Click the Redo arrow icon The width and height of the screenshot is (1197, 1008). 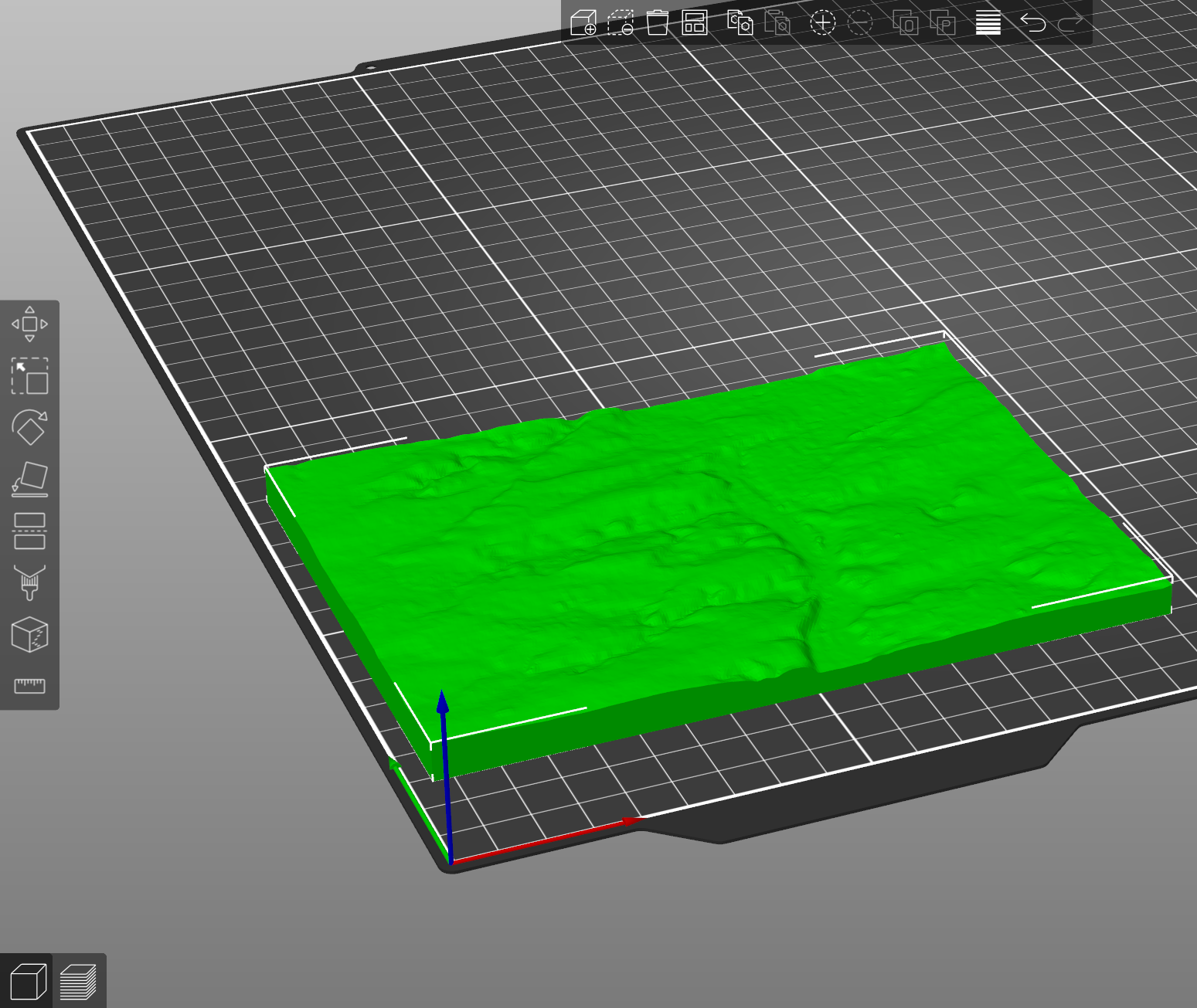click(x=1070, y=23)
